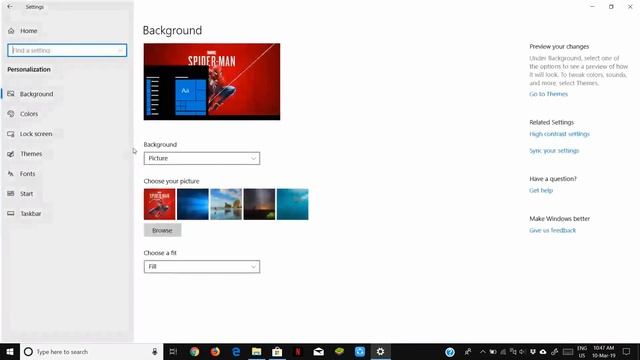The image size is (640, 360).
Task: Open Netflix from the taskbar
Action: 298,352
